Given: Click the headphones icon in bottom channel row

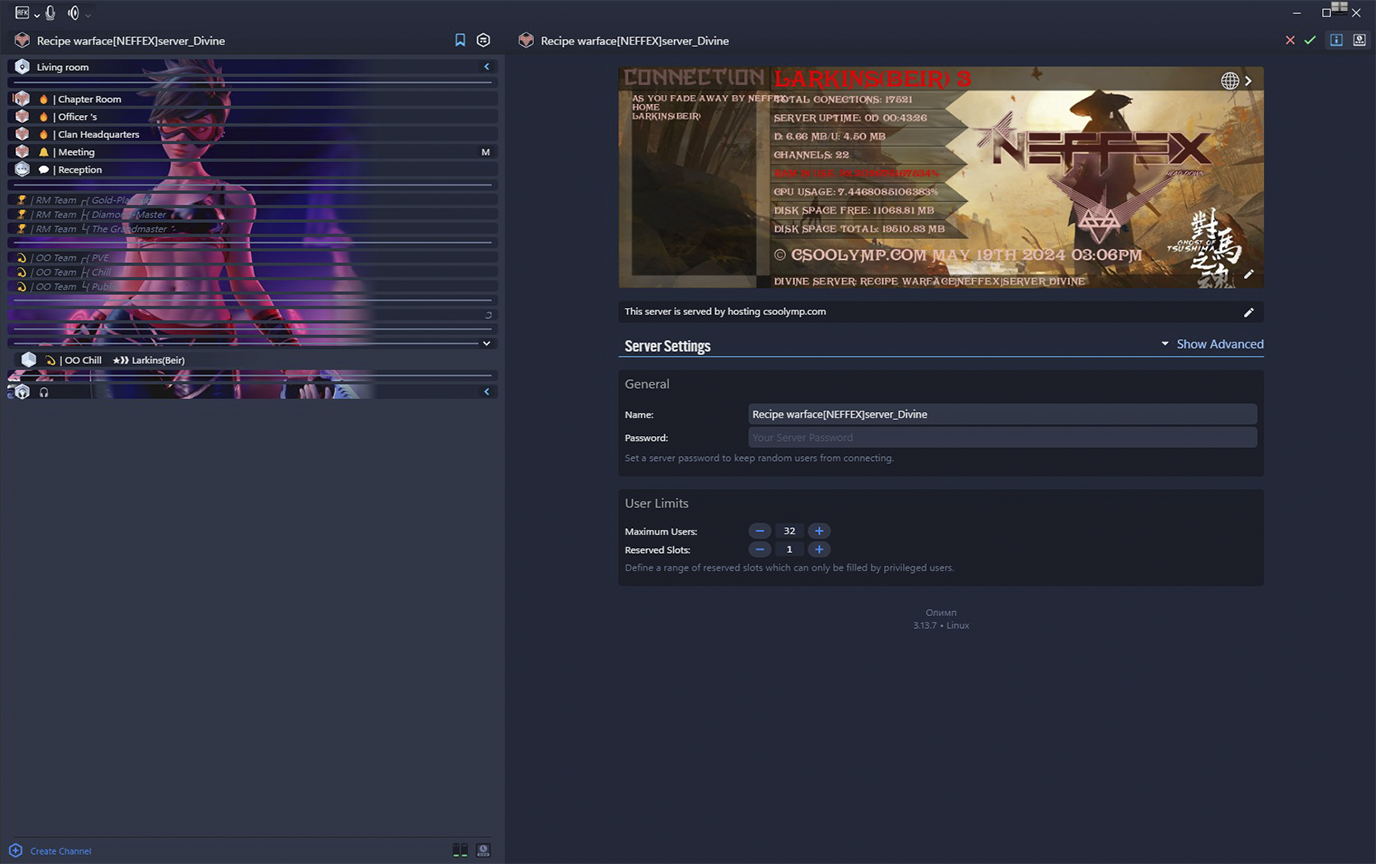Looking at the screenshot, I should click(x=44, y=392).
